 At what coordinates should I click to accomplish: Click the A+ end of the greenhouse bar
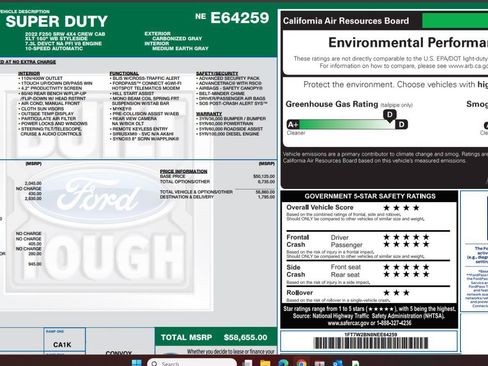pyautogui.click(x=293, y=125)
